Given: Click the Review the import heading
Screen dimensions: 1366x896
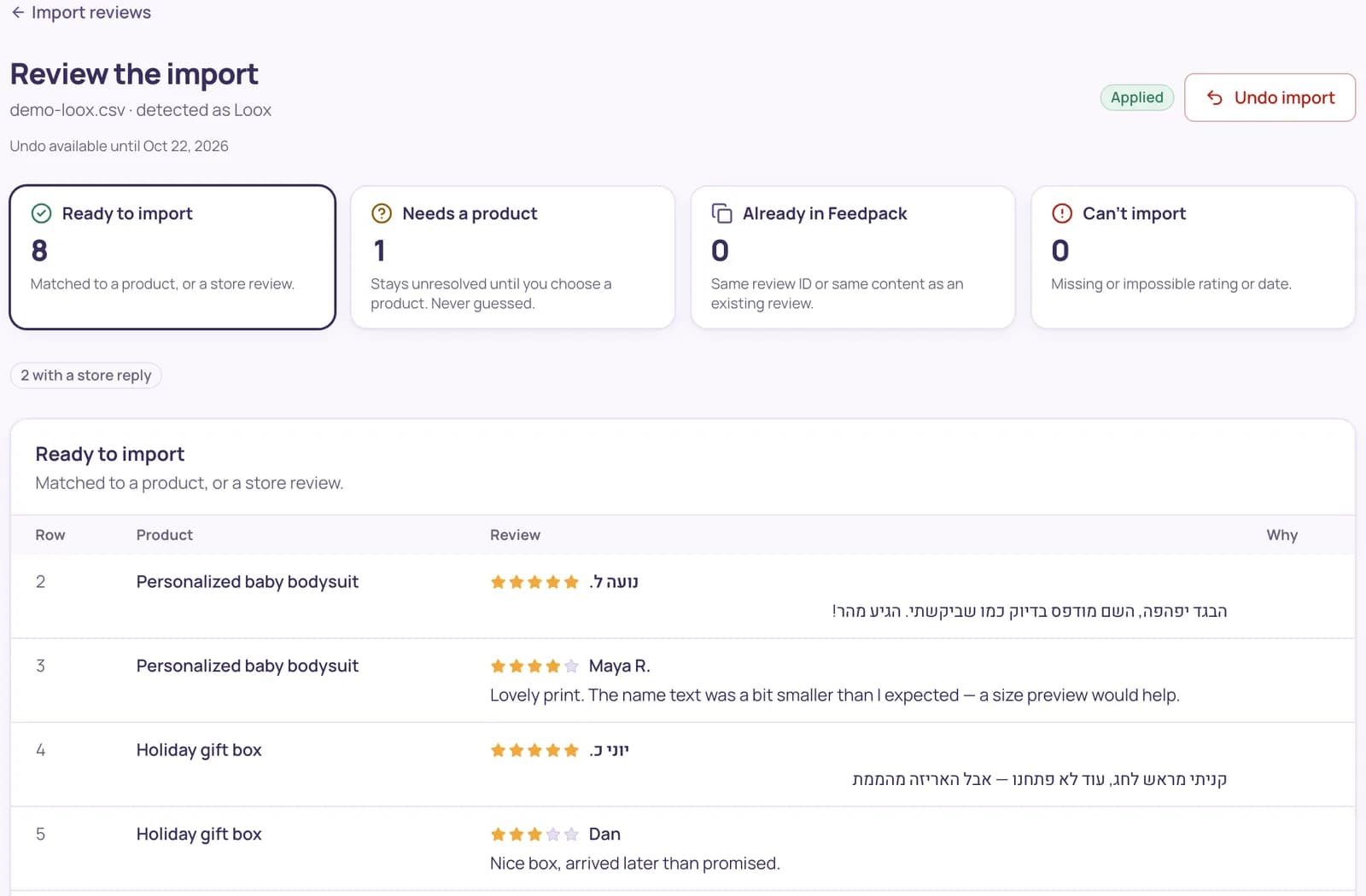Looking at the screenshot, I should pos(134,74).
